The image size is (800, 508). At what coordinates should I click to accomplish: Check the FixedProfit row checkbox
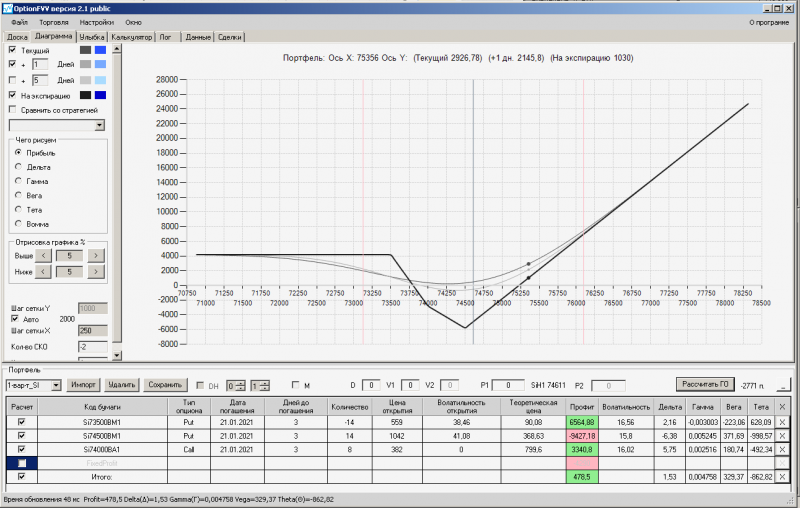tap(21, 463)
